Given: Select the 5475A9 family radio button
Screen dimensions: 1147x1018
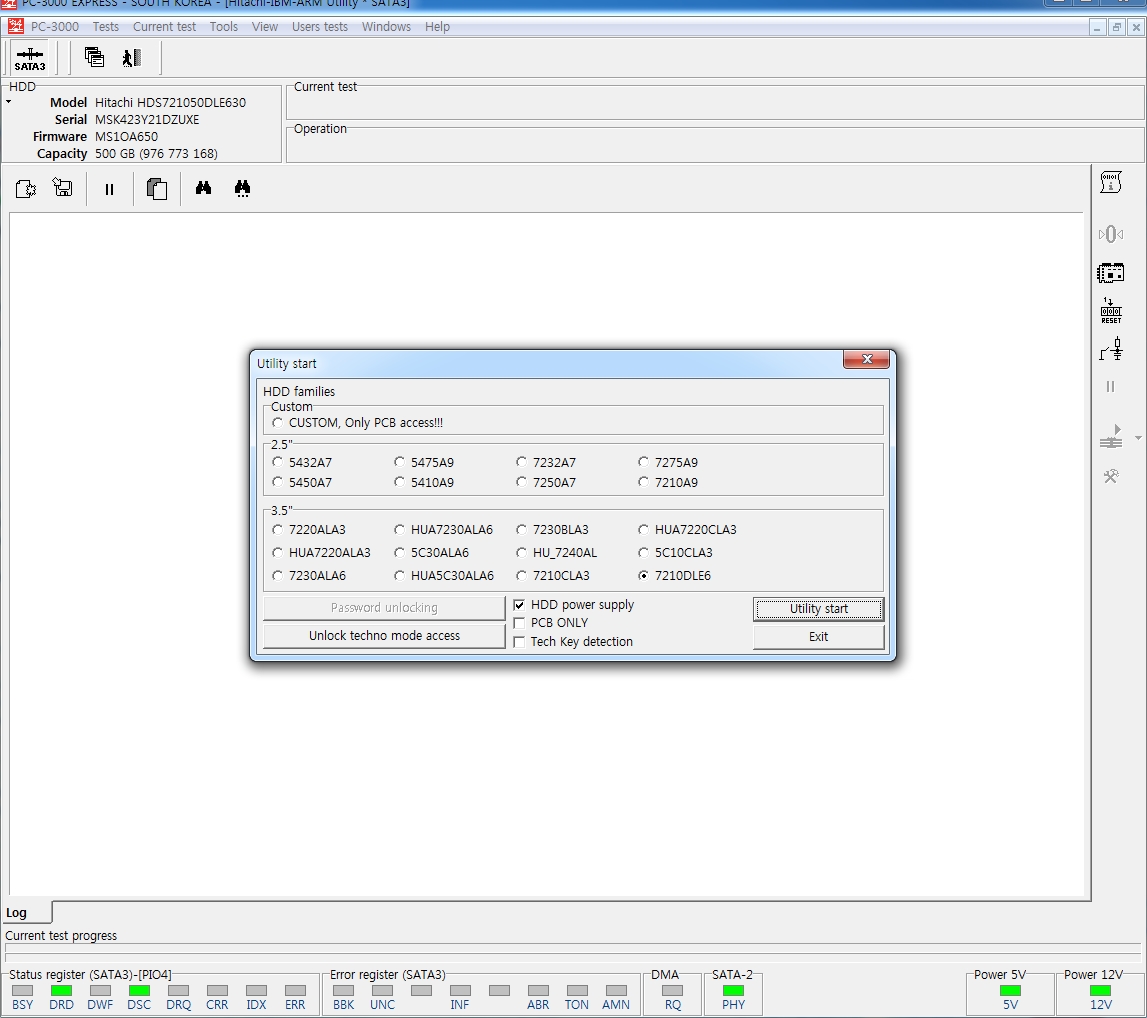Looking at the screenshot, I should 399,462.
